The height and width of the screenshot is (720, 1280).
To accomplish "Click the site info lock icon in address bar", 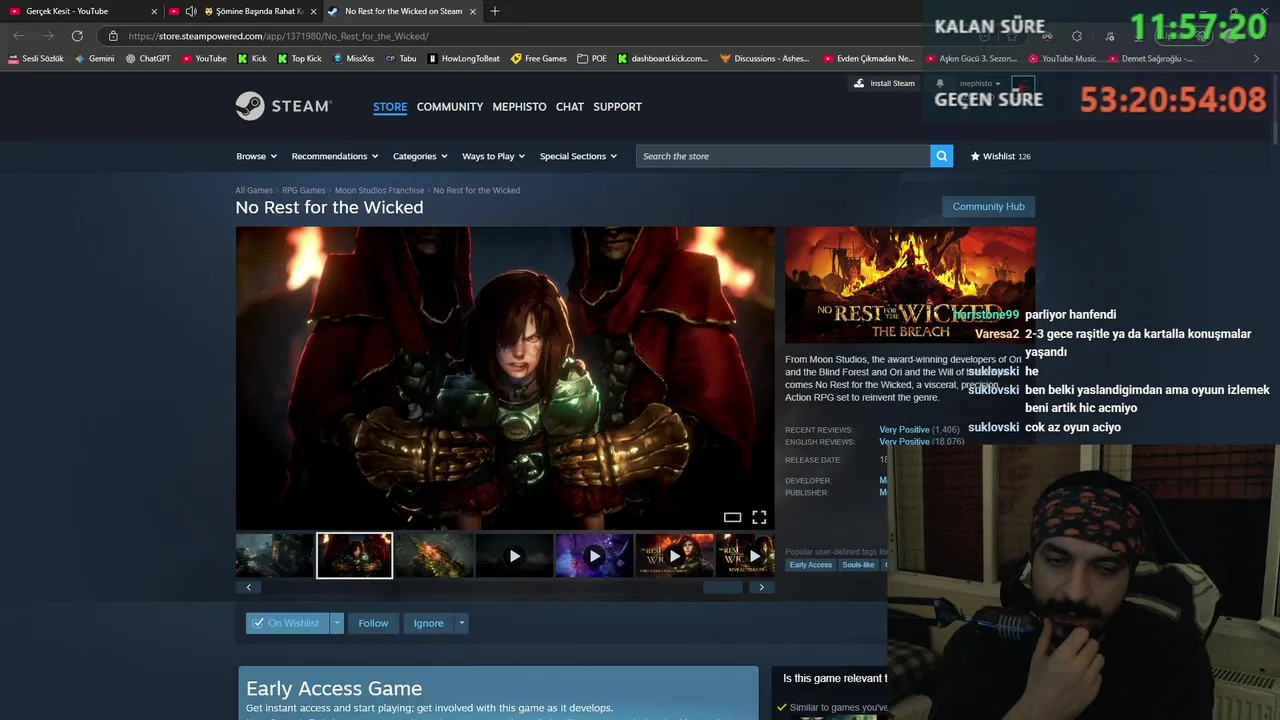I will pos(113,36).
